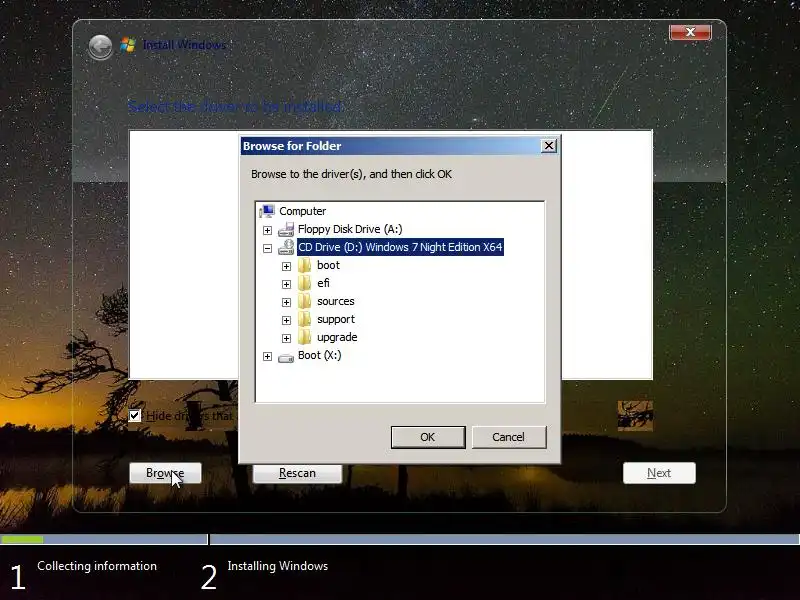Click the boot folder icon
The image size is (800, 600).
[x=305, y=265]
